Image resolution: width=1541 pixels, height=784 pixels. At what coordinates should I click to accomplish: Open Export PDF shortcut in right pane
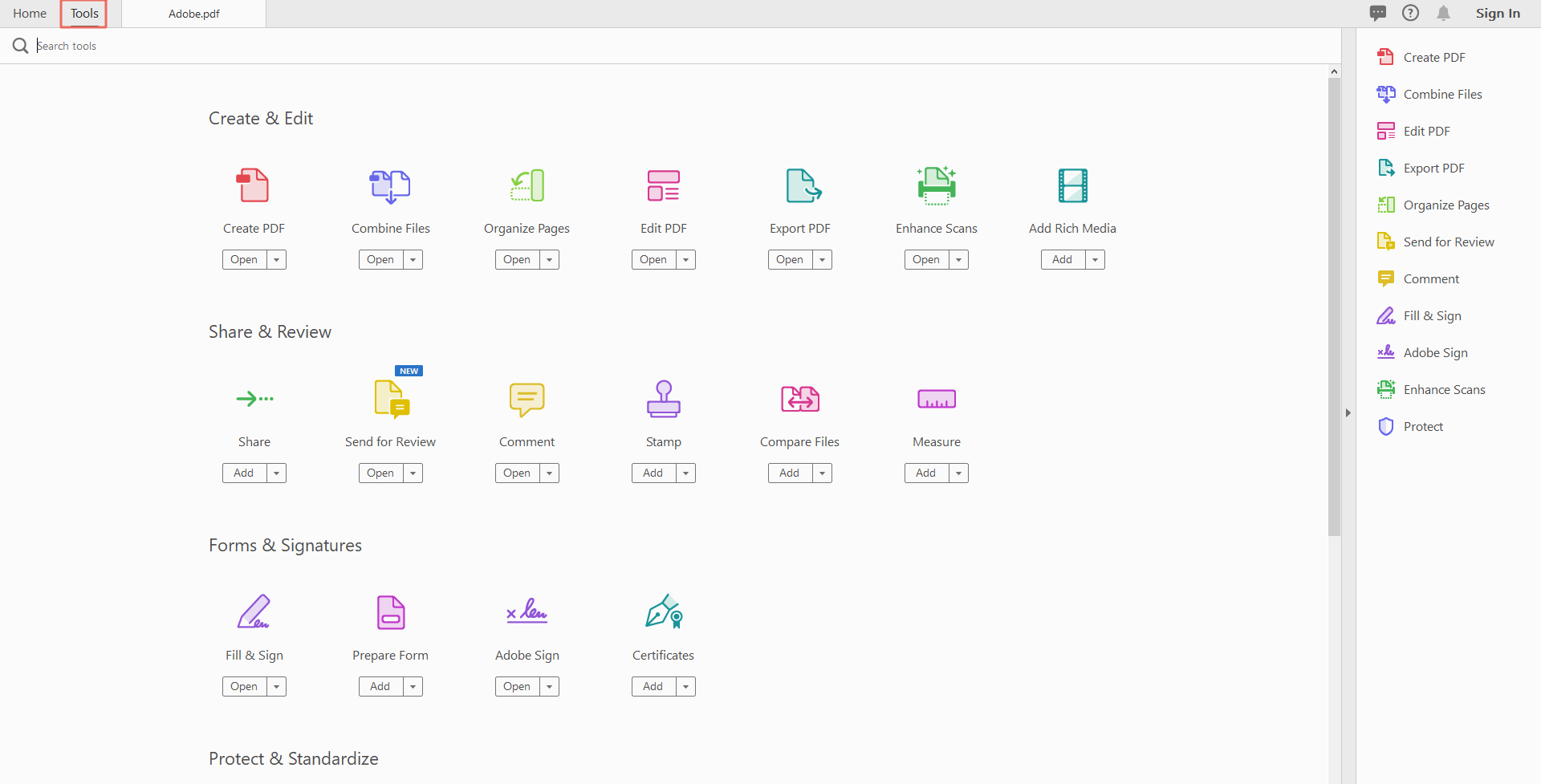pos(1421,168)
